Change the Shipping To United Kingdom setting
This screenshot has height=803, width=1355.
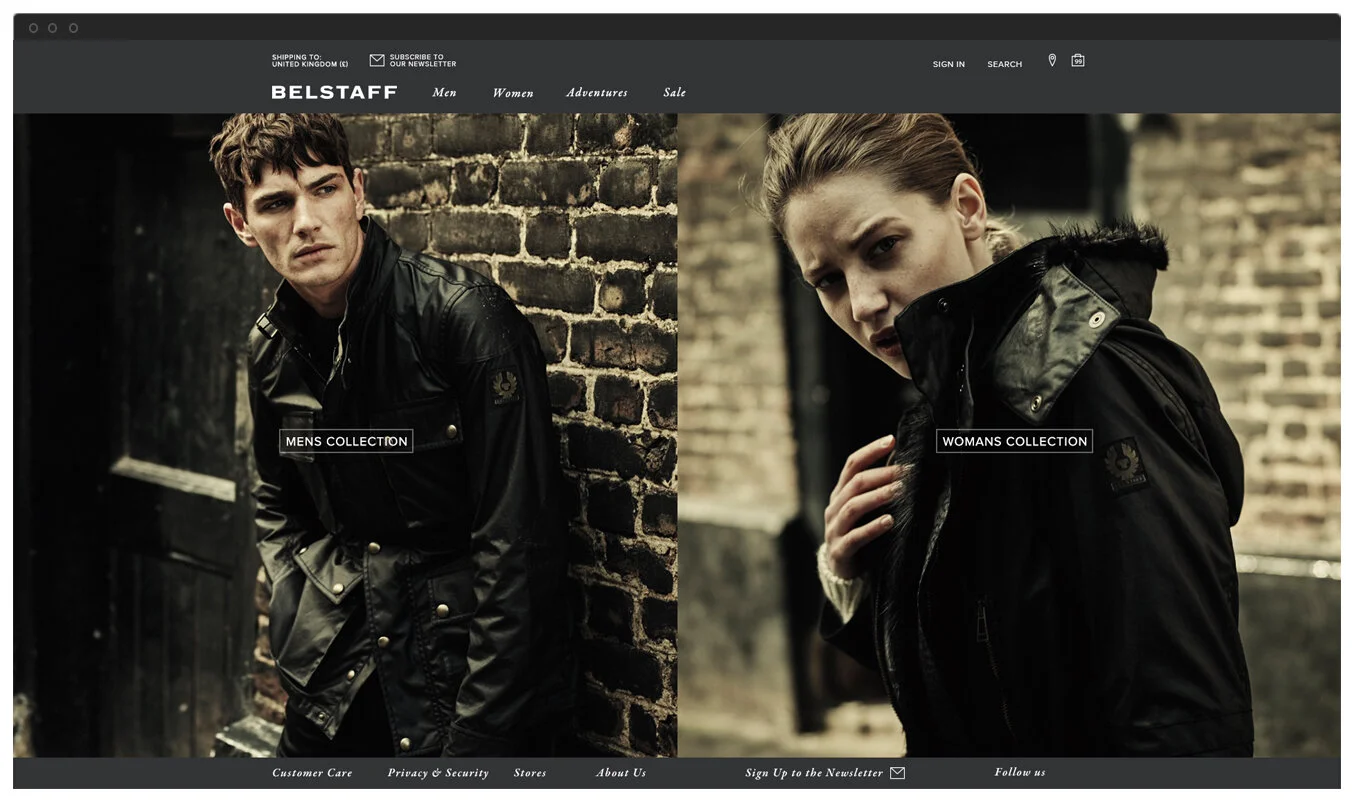[x=310, y=61]
